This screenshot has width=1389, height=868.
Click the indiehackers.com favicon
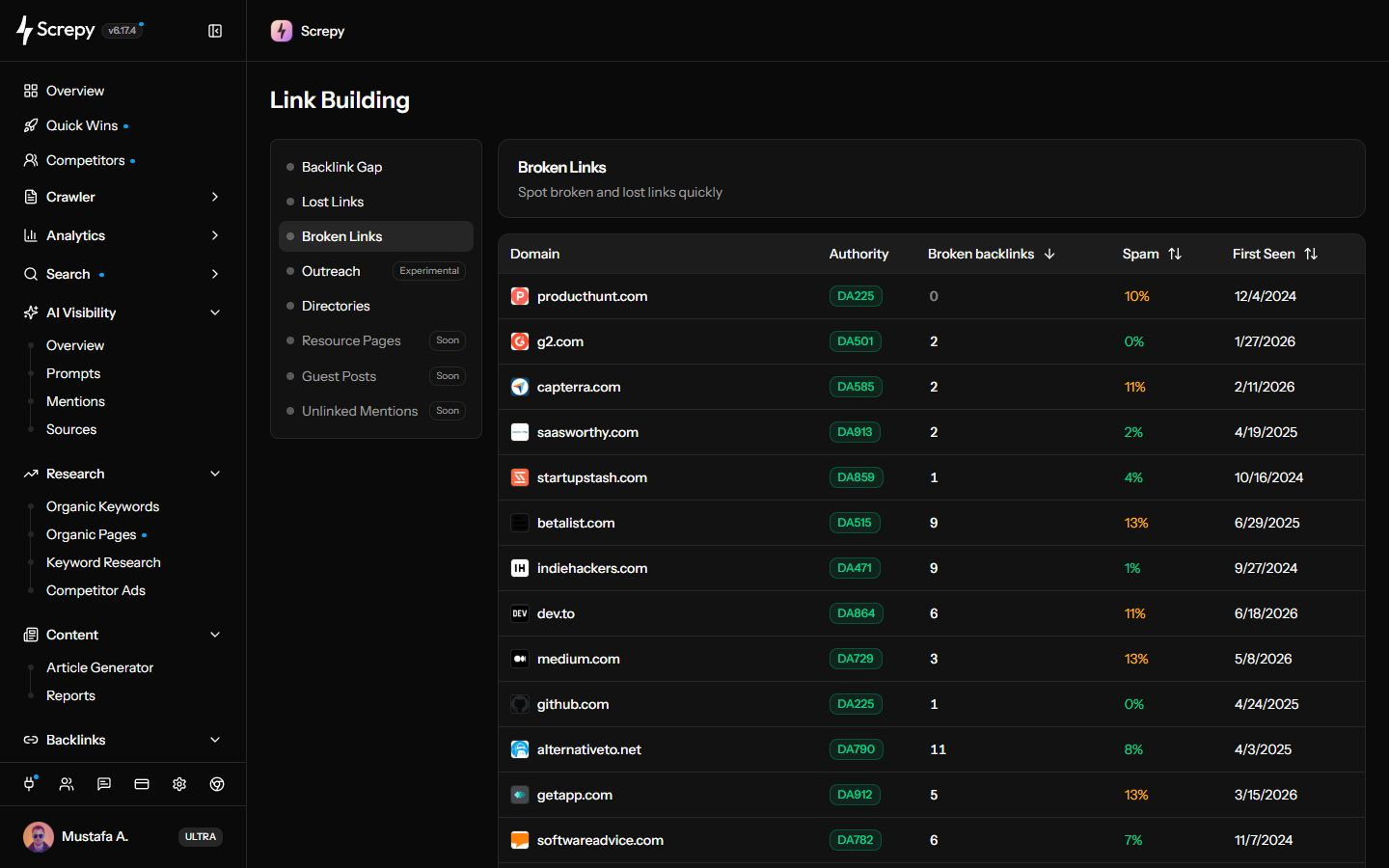(x=520, y=568)
